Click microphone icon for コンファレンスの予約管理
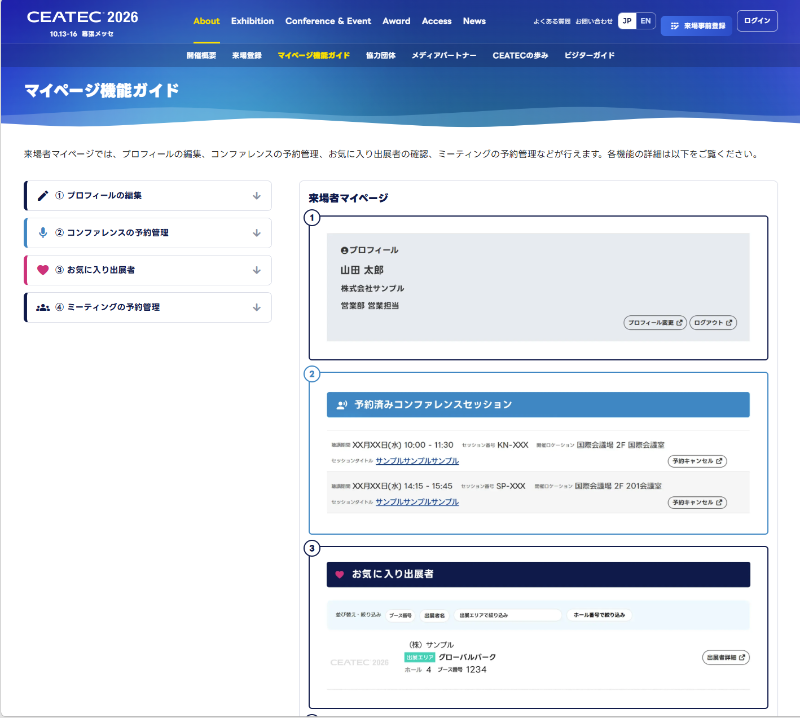Image resolution: width=800 pixels, height=718 pixels. pos(43,233)
